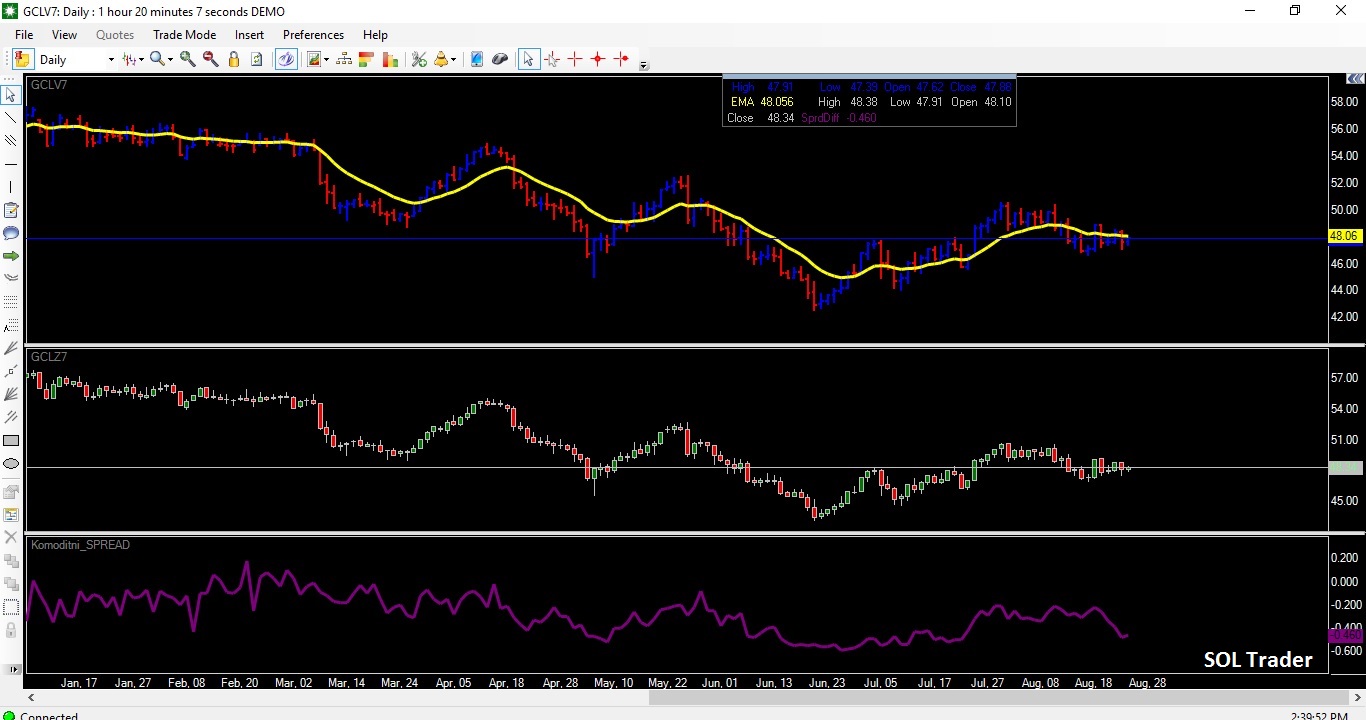Open the Insert menu

coord(249,34)
